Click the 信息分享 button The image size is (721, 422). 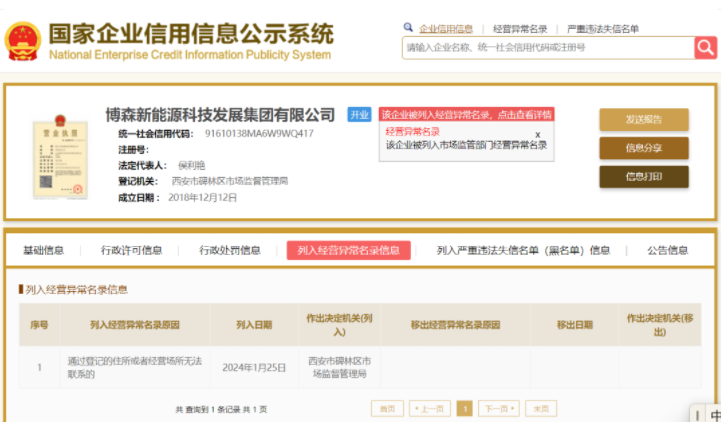[x=644, y=148]
